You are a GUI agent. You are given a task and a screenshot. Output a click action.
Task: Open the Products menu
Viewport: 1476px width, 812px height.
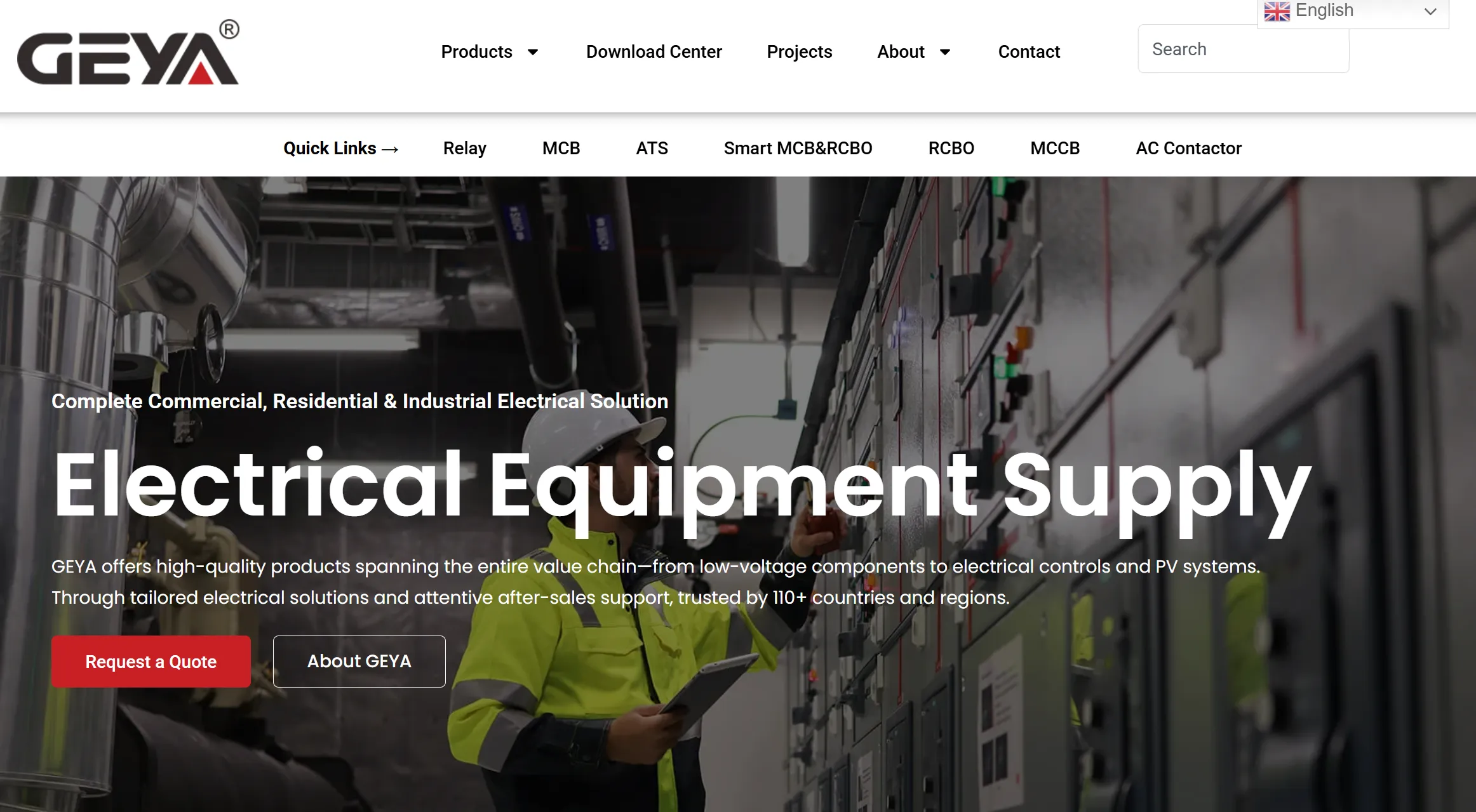[476, 51]
